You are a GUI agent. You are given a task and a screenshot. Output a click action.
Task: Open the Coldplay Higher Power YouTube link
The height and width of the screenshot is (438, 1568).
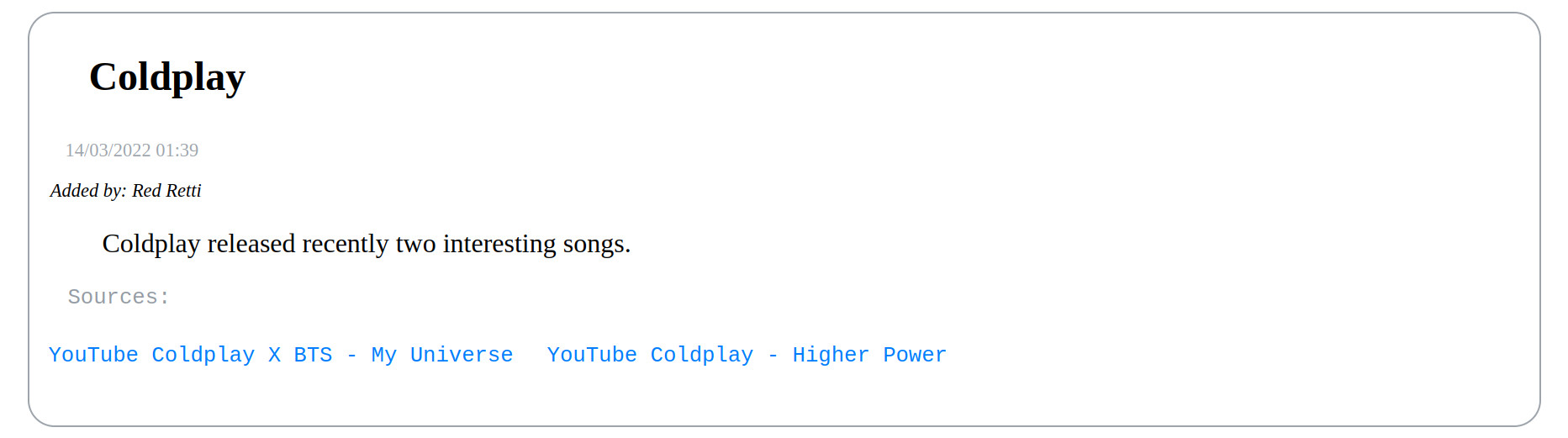pos(747,355)
